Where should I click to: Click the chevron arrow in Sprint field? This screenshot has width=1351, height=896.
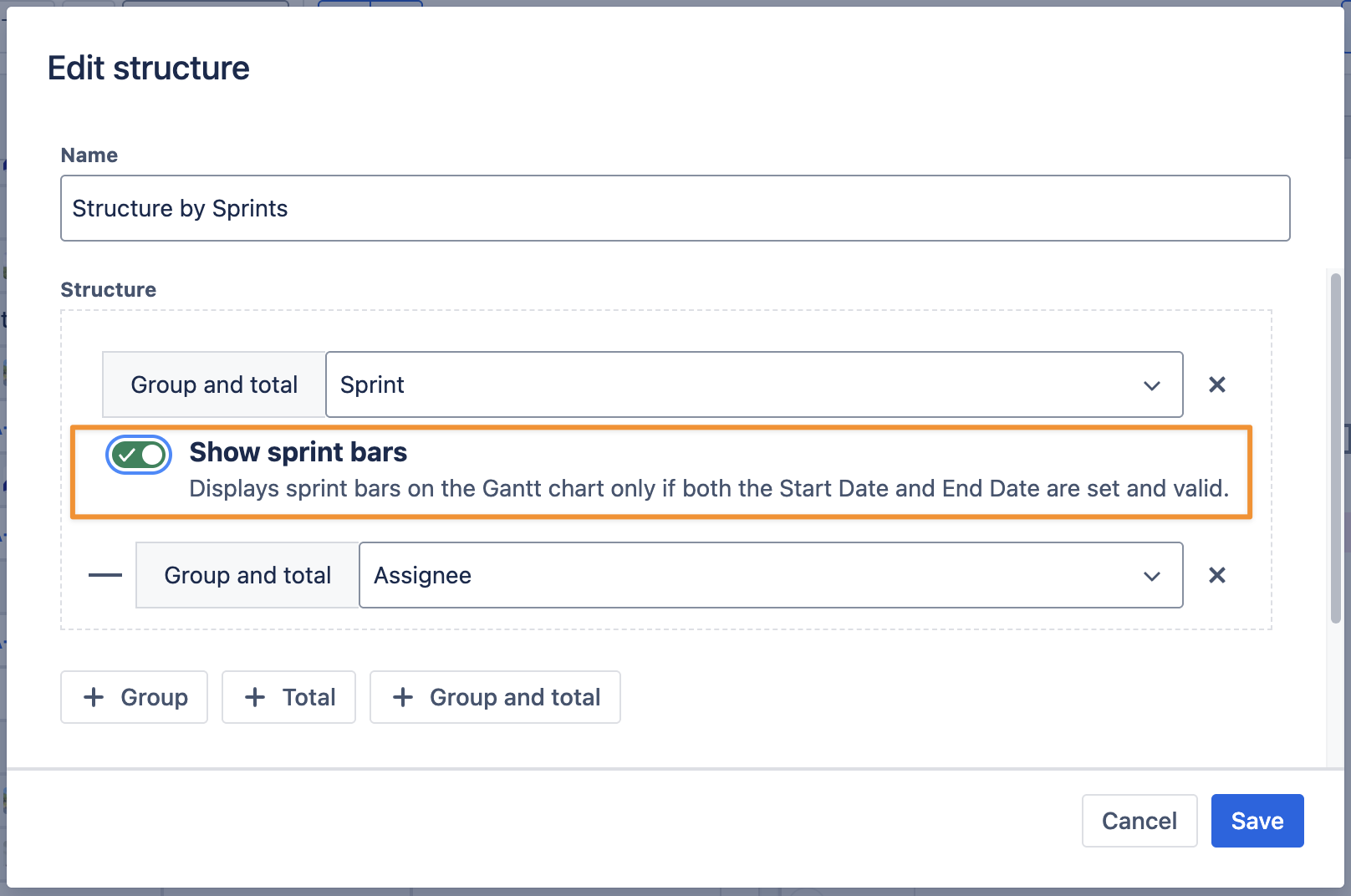(x=1151, y=385)
